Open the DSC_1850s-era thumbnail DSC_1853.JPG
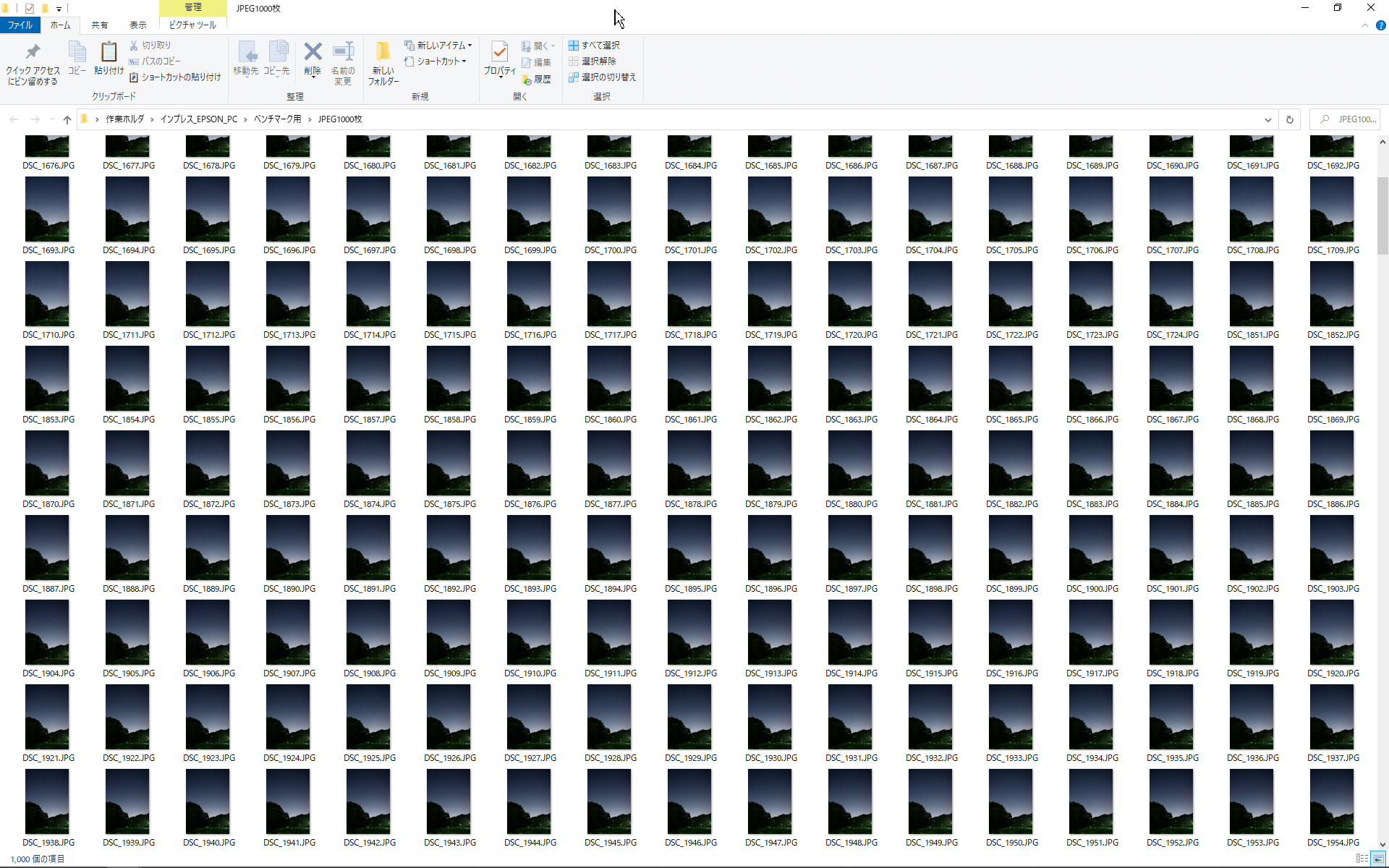 [x=47, y=378]
